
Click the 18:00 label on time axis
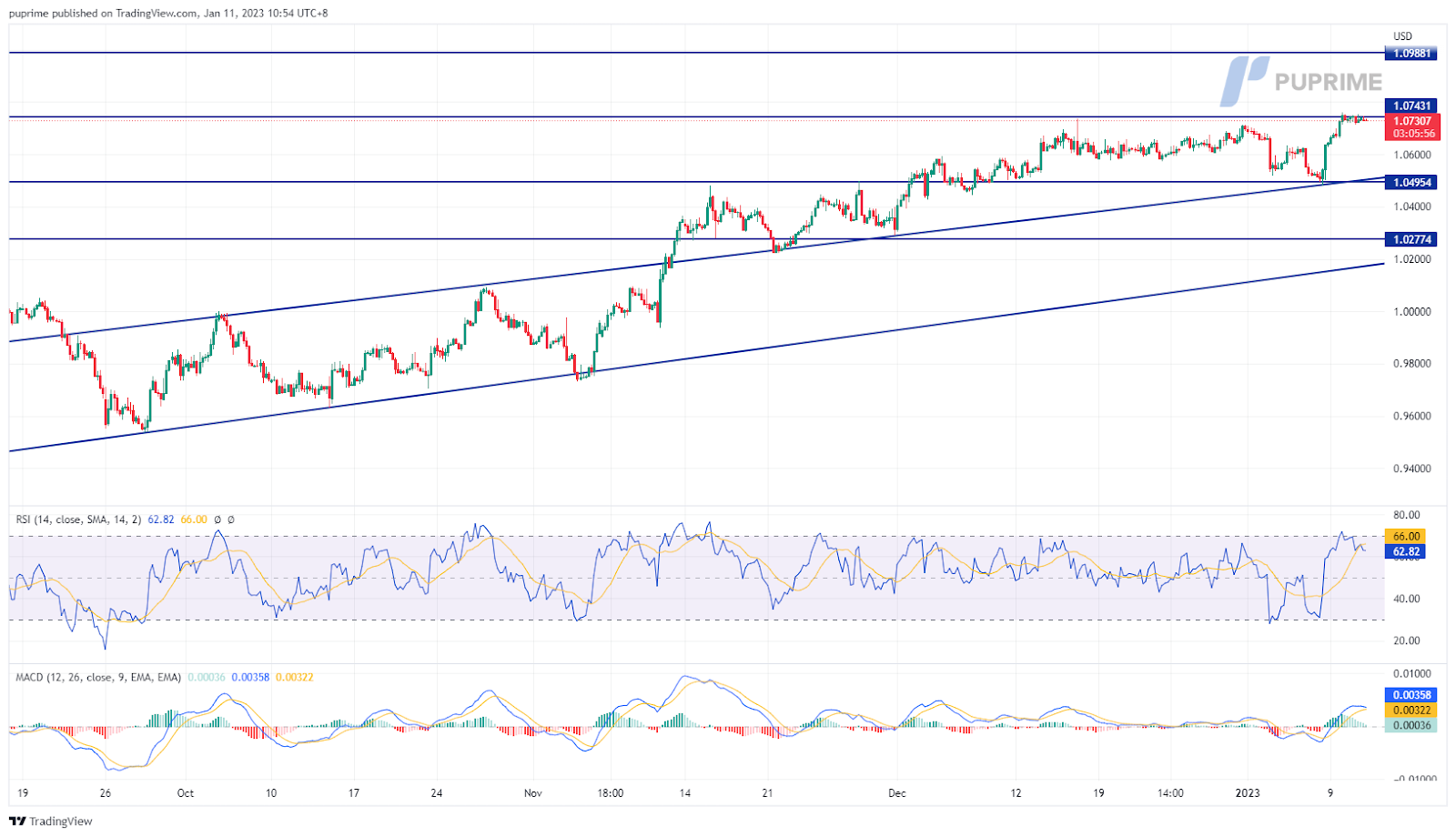coord(611,793)
